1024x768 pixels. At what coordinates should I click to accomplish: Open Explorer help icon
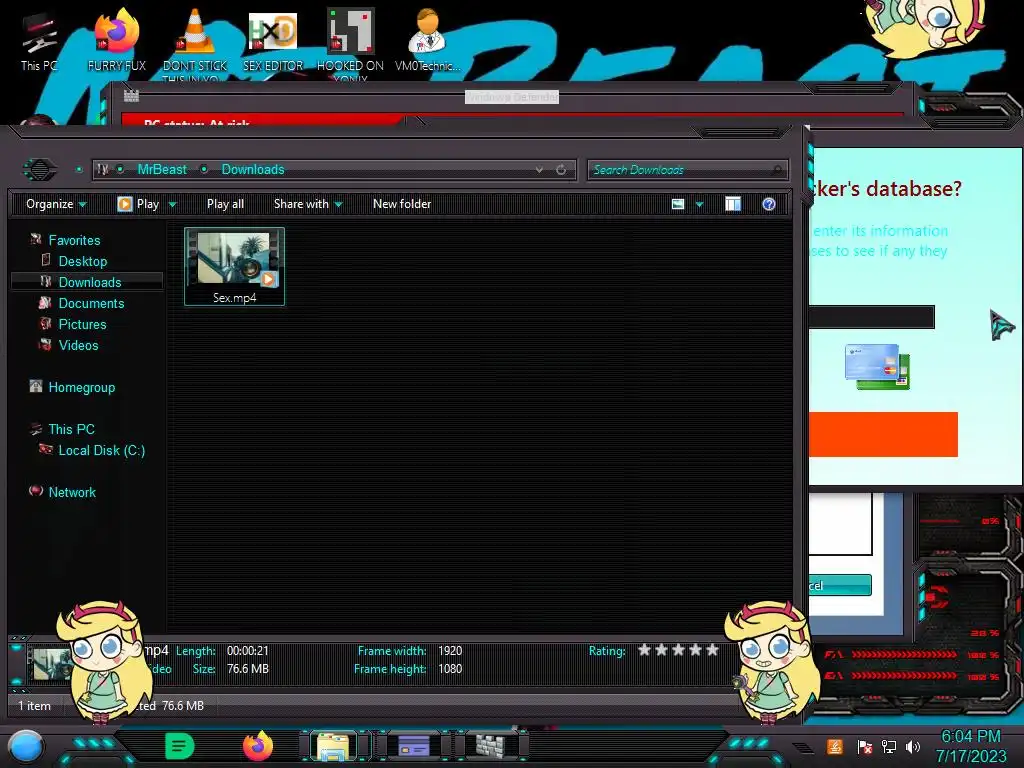(x=769, y=204)
